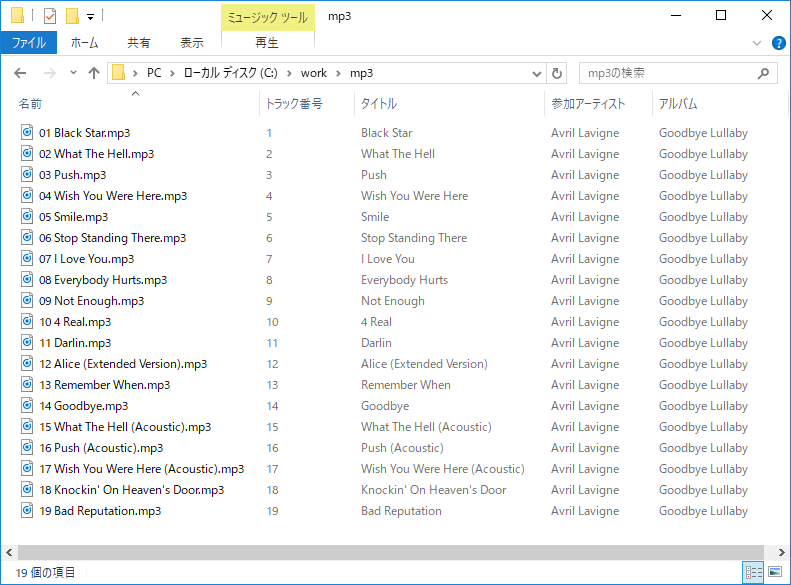
Task: Select file 17 Wish You Were Here (Acoustic).mp3
Action: click(142, 469)
